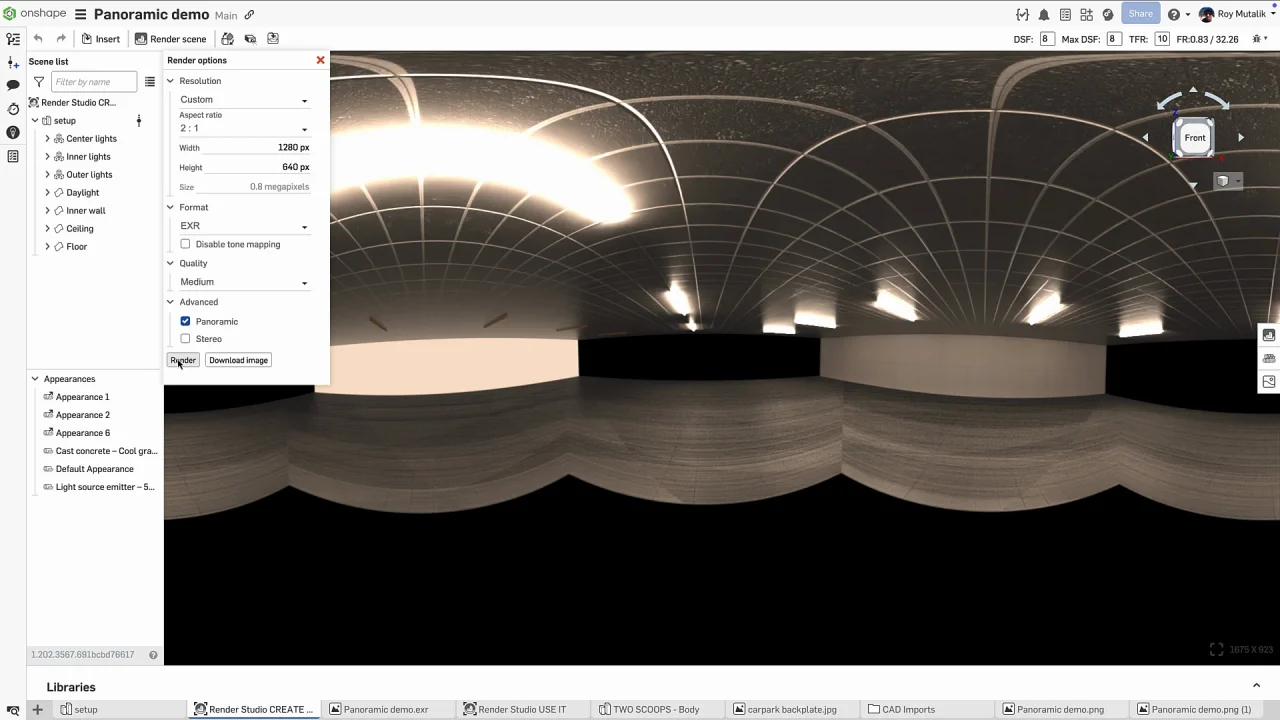Click the Render scene button
The height and width of the screenshot is (720, 1280).
[171, 39]
